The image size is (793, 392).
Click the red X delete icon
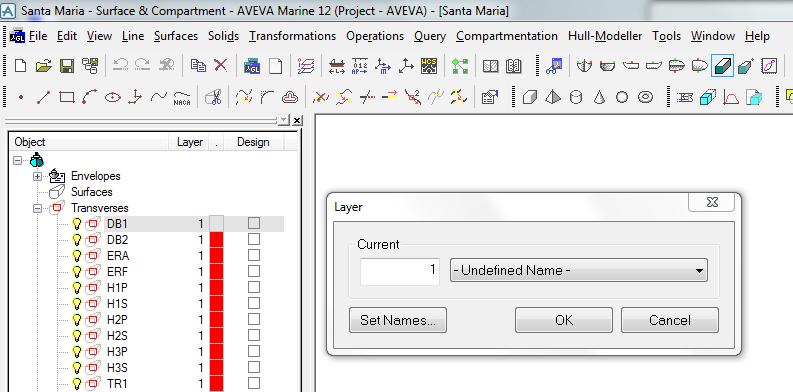coord(221,65)
